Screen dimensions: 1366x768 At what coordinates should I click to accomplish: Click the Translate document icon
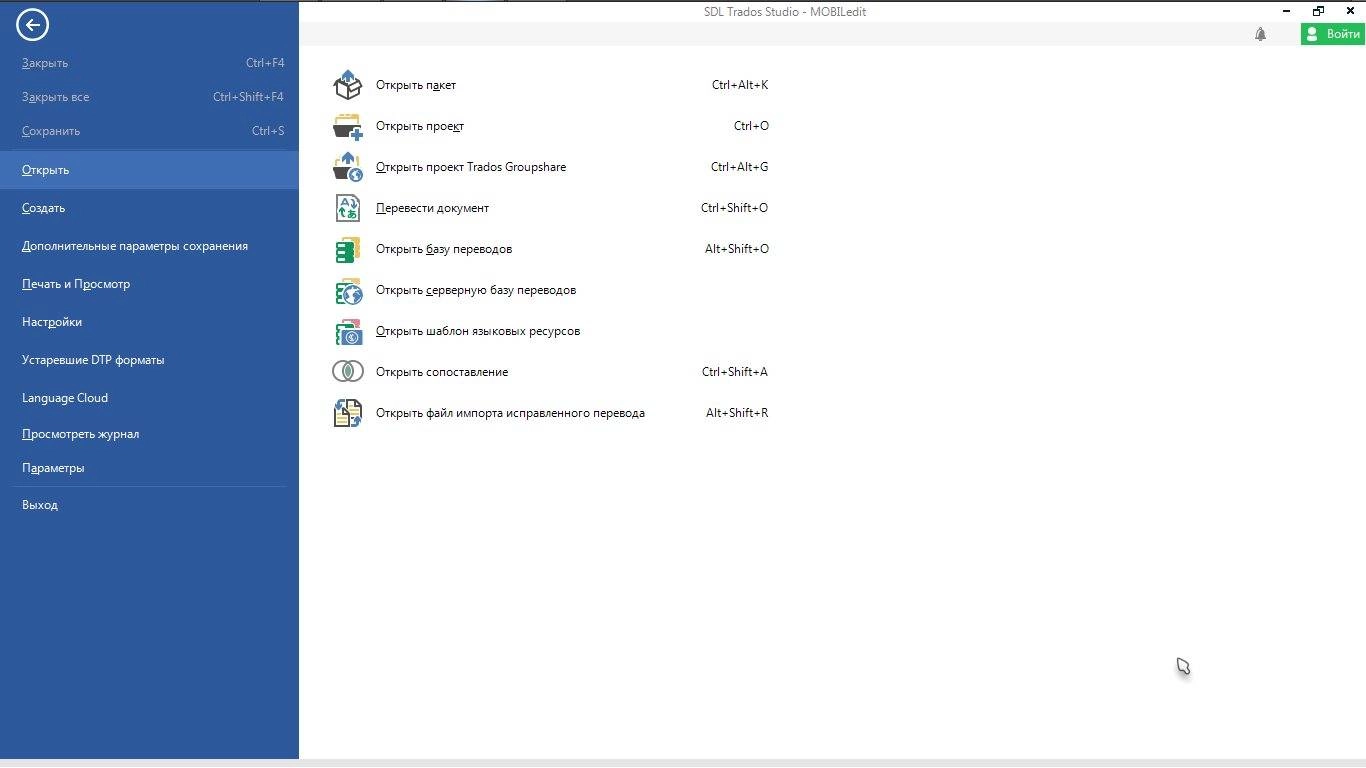click(347, 208)
